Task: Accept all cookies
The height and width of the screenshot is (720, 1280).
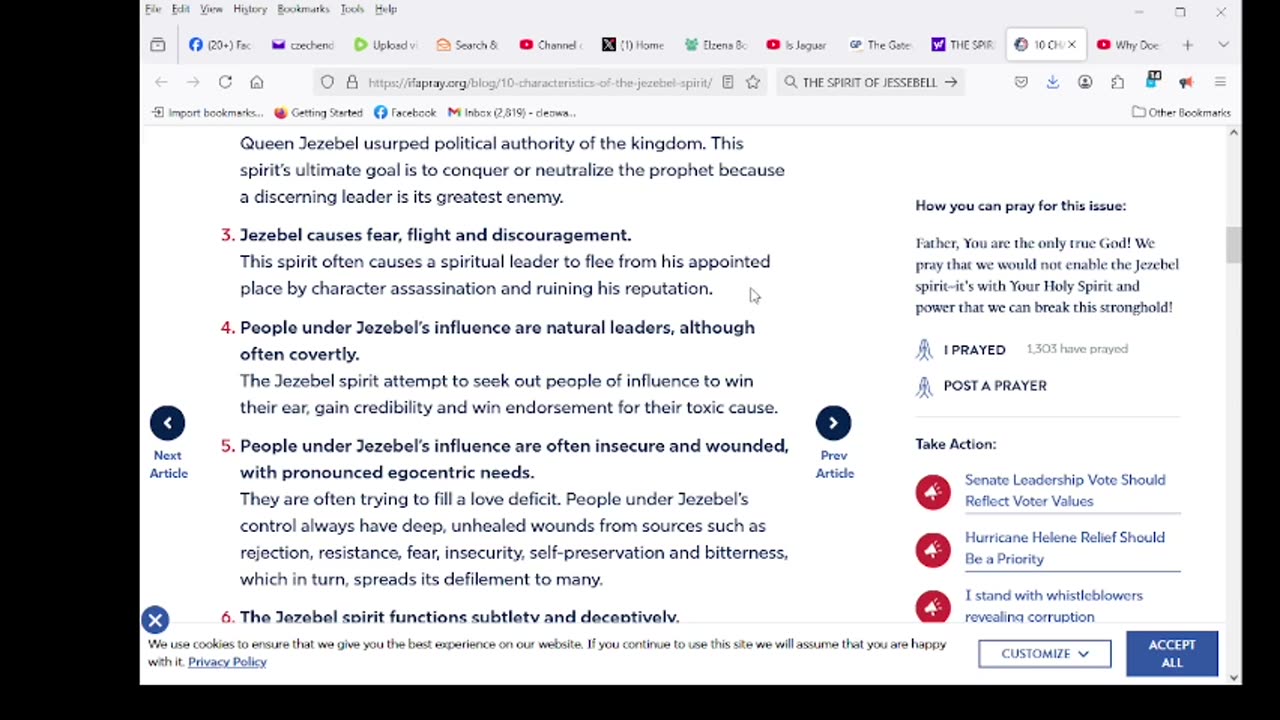Action: (x=1171, y=653)
